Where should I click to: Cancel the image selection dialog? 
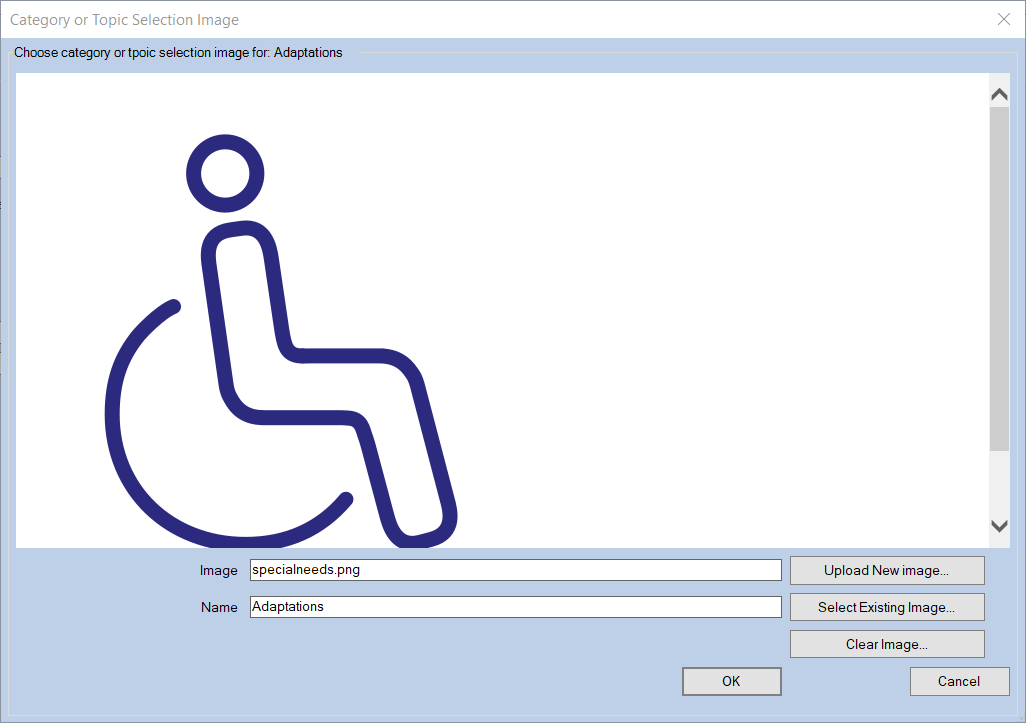(958, 681)
